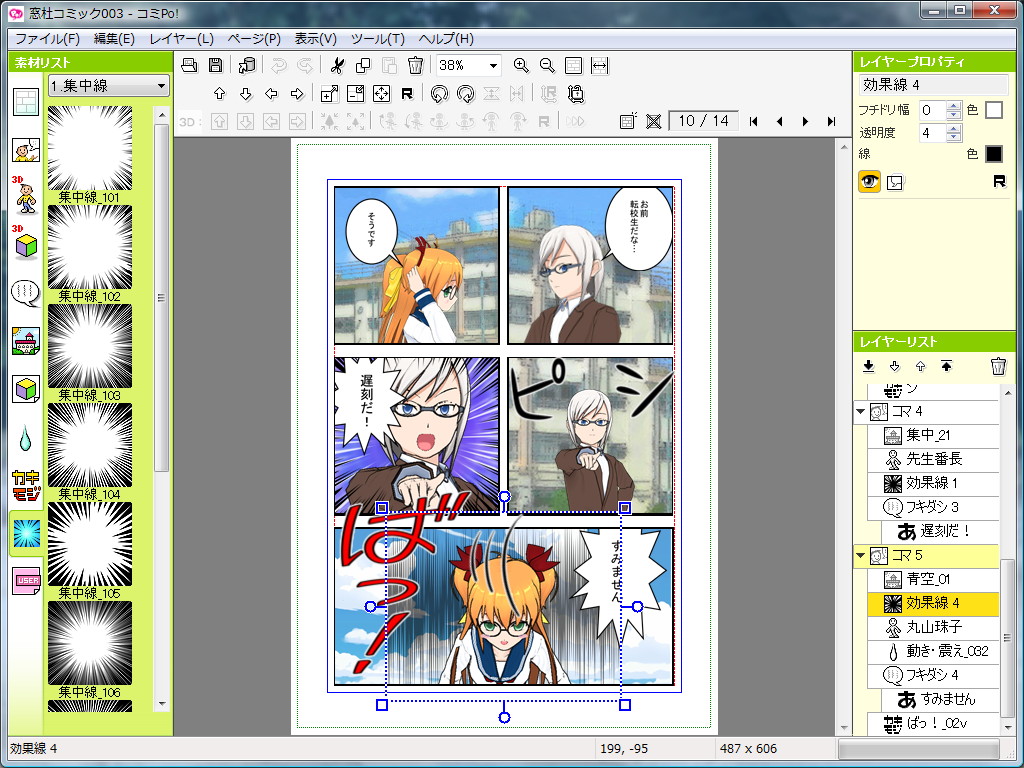The image size is (1024, 768).
Task: Select the koma panel layout material tab
Action: (x=26, y=102)
